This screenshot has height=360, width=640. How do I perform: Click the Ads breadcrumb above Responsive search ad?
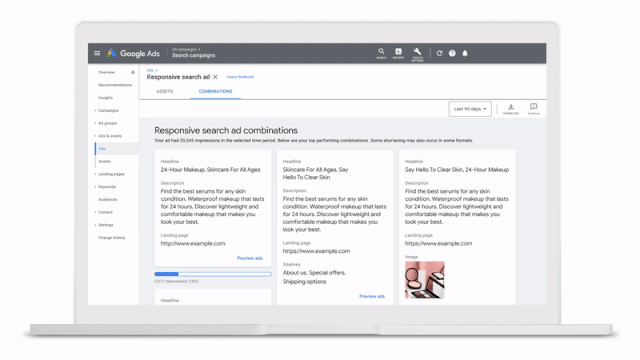[x=150, y=71]
